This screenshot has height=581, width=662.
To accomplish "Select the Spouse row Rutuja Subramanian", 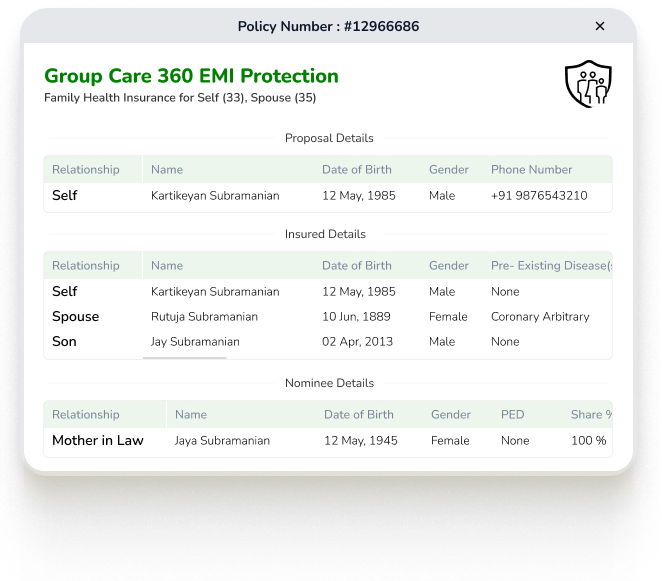I will tap(328, 317).
